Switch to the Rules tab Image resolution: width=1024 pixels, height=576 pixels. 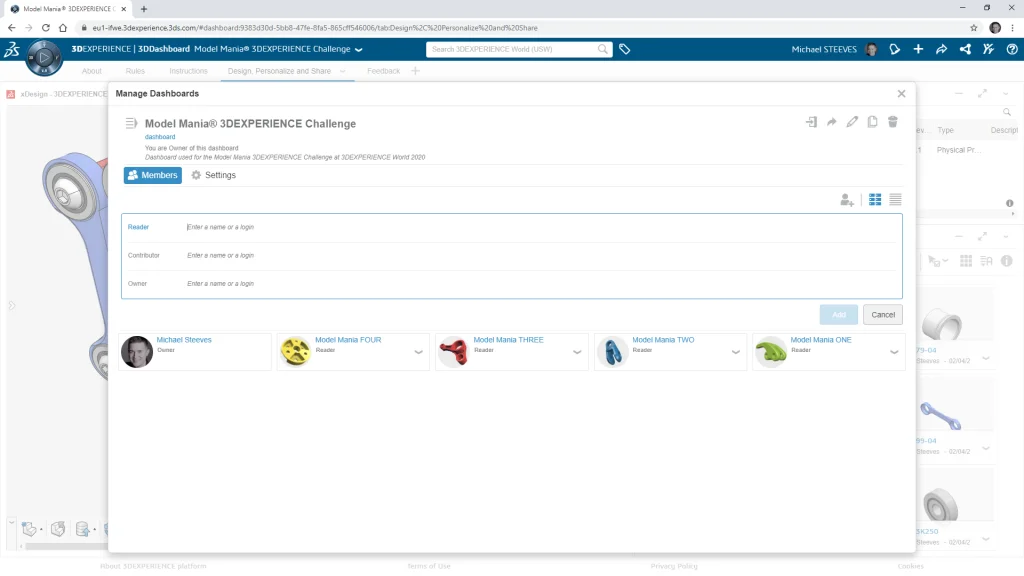[x=135, y=71]
